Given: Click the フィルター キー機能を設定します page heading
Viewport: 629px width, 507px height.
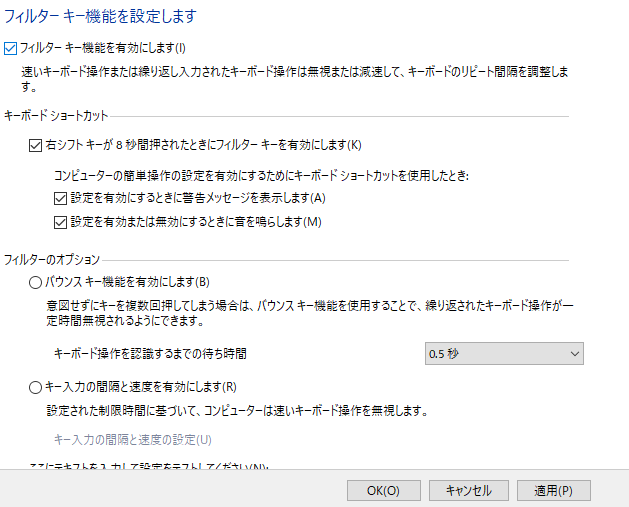Looking at the screenshot, I should pos(100,16).
